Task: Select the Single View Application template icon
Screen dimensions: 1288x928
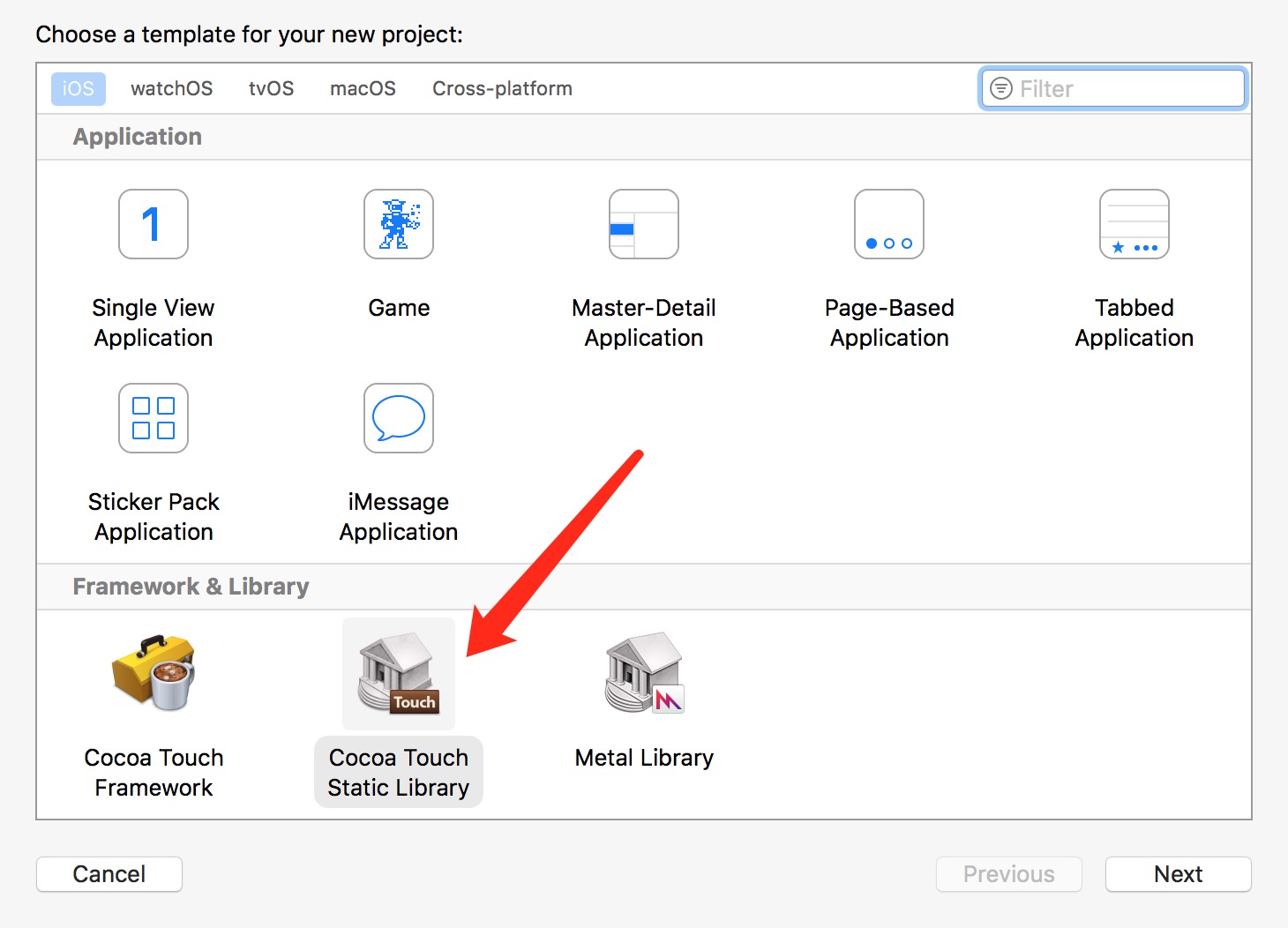Action: pyautogui.click(x=154, y=224)
